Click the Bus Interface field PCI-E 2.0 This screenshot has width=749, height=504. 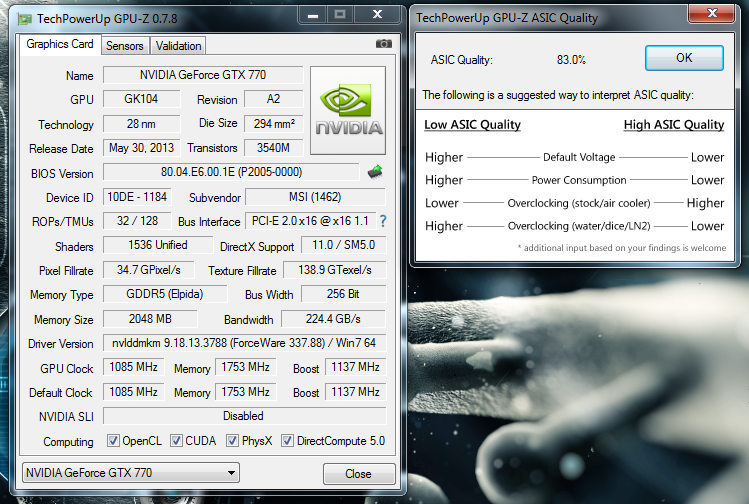tap(310, 221)
